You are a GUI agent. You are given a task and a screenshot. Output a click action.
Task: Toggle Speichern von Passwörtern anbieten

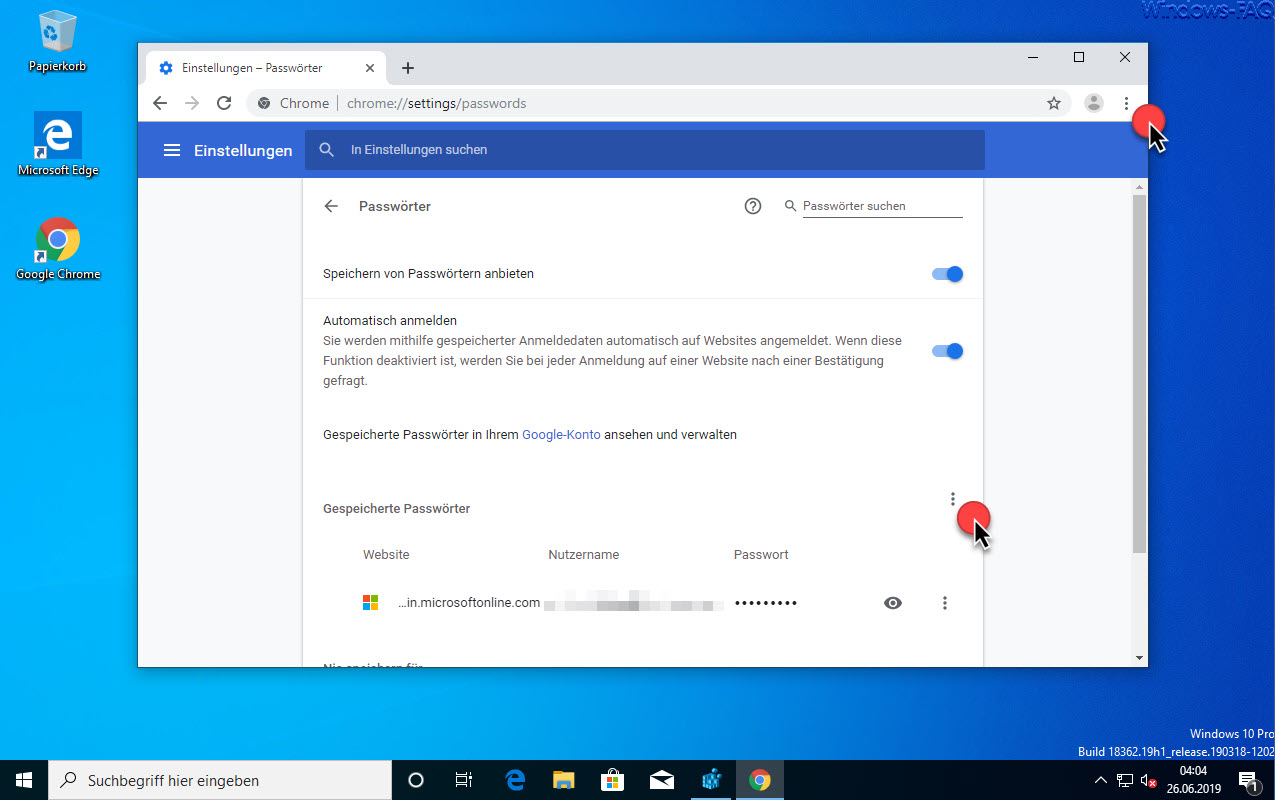[947, 274]
